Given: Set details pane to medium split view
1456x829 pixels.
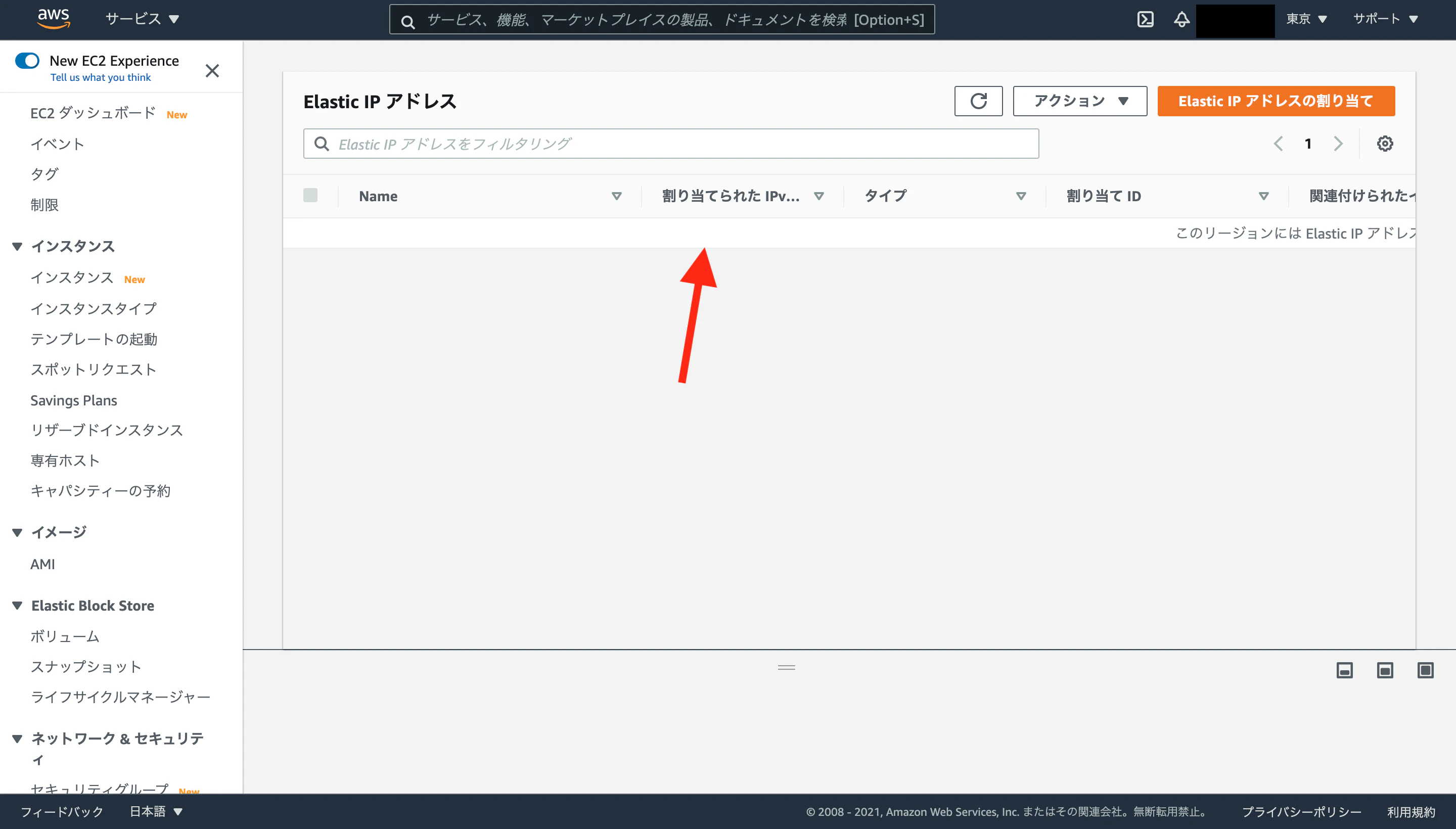Looking at the screenshot, I should point(1385,670).
